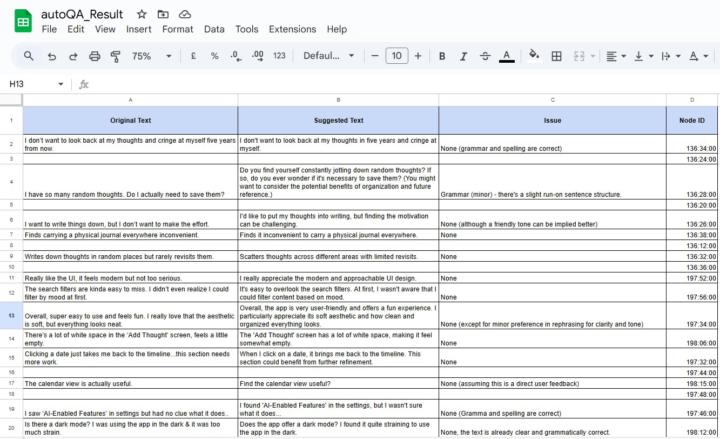Viewport: 720px width, 439px height.
Task: Select cell 'Really like the UI, it feels modern'
Action: [x=130, y=278]
